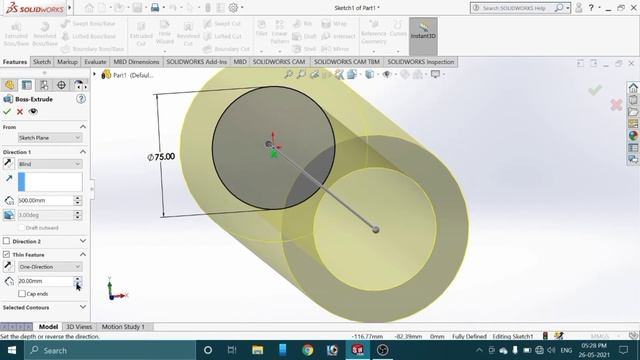Click Zoom to Fit in the view toolbar
Viewport: 640px width, 360px height.
click(x=289, y=74)
